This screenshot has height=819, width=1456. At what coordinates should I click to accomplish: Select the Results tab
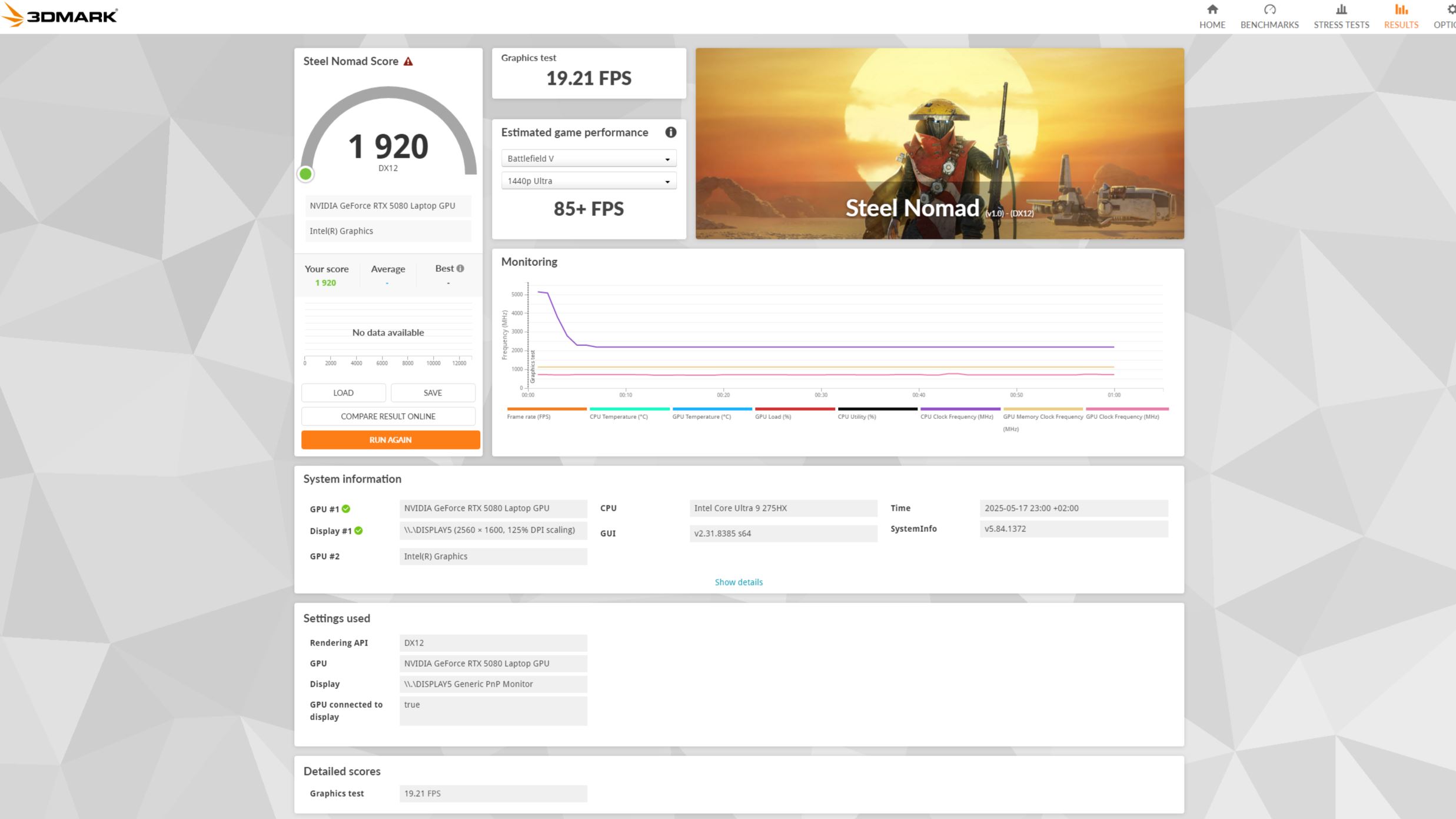pyautogui.click(x=1401, y=16)
